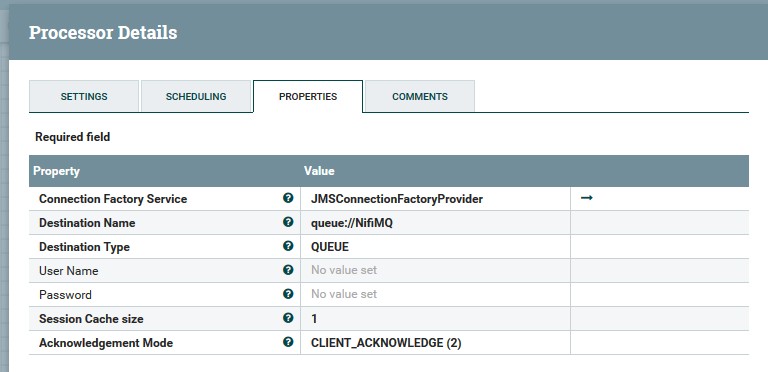768x372 pixels.
Task: Open the Scheduling tab
Action: 196,96
